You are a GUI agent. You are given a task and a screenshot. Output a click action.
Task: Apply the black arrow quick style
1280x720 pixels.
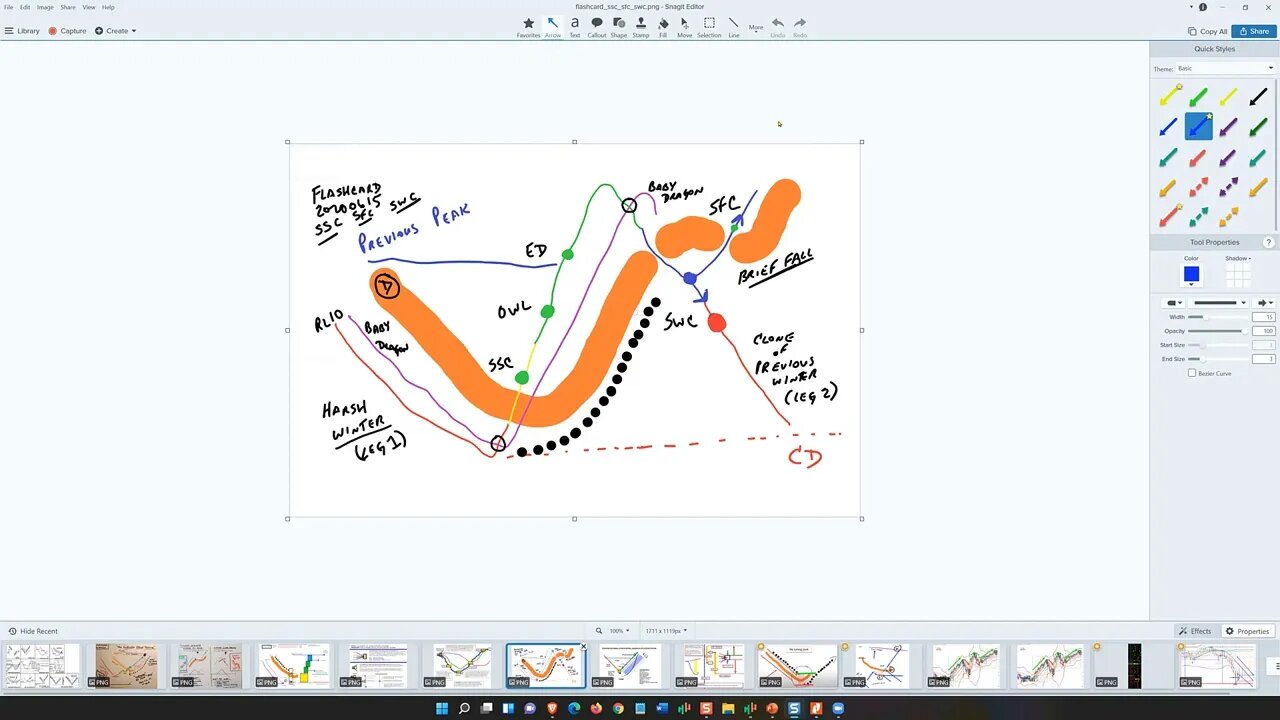(x=1258, y=96)
